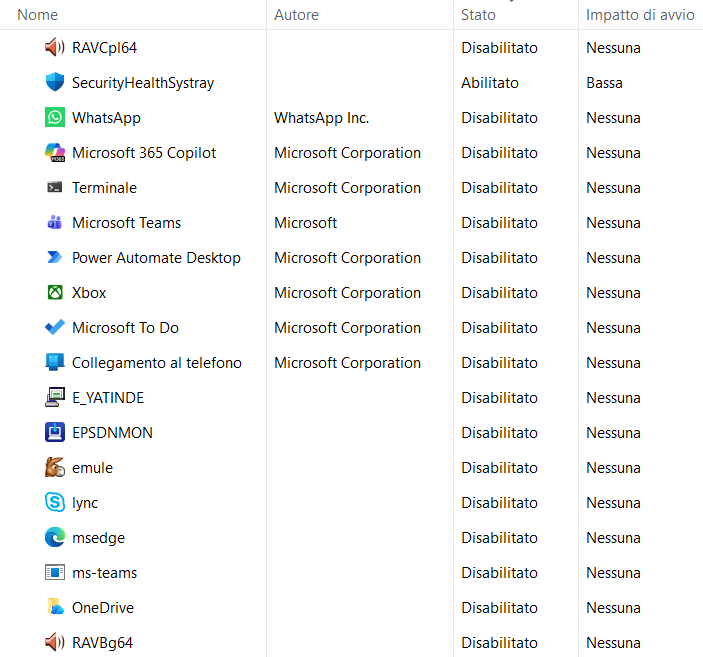This screenshot has width=703, height=657.
Task: Click the Nessuna impact for EPSDNMON
Action: 613,432
